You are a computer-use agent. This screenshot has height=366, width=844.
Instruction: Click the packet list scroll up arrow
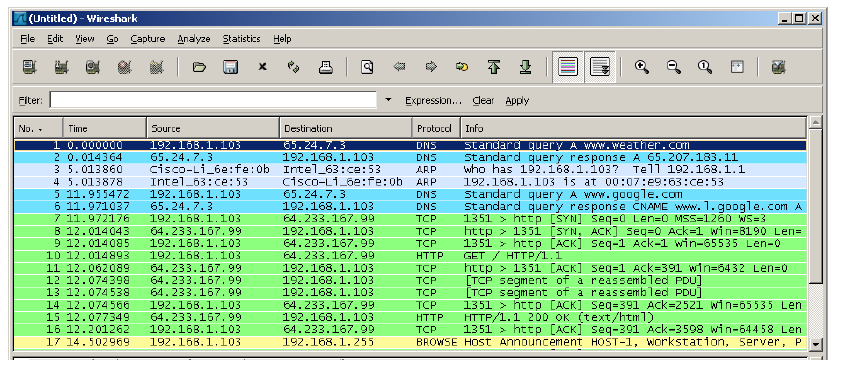[x=815, y=123]
